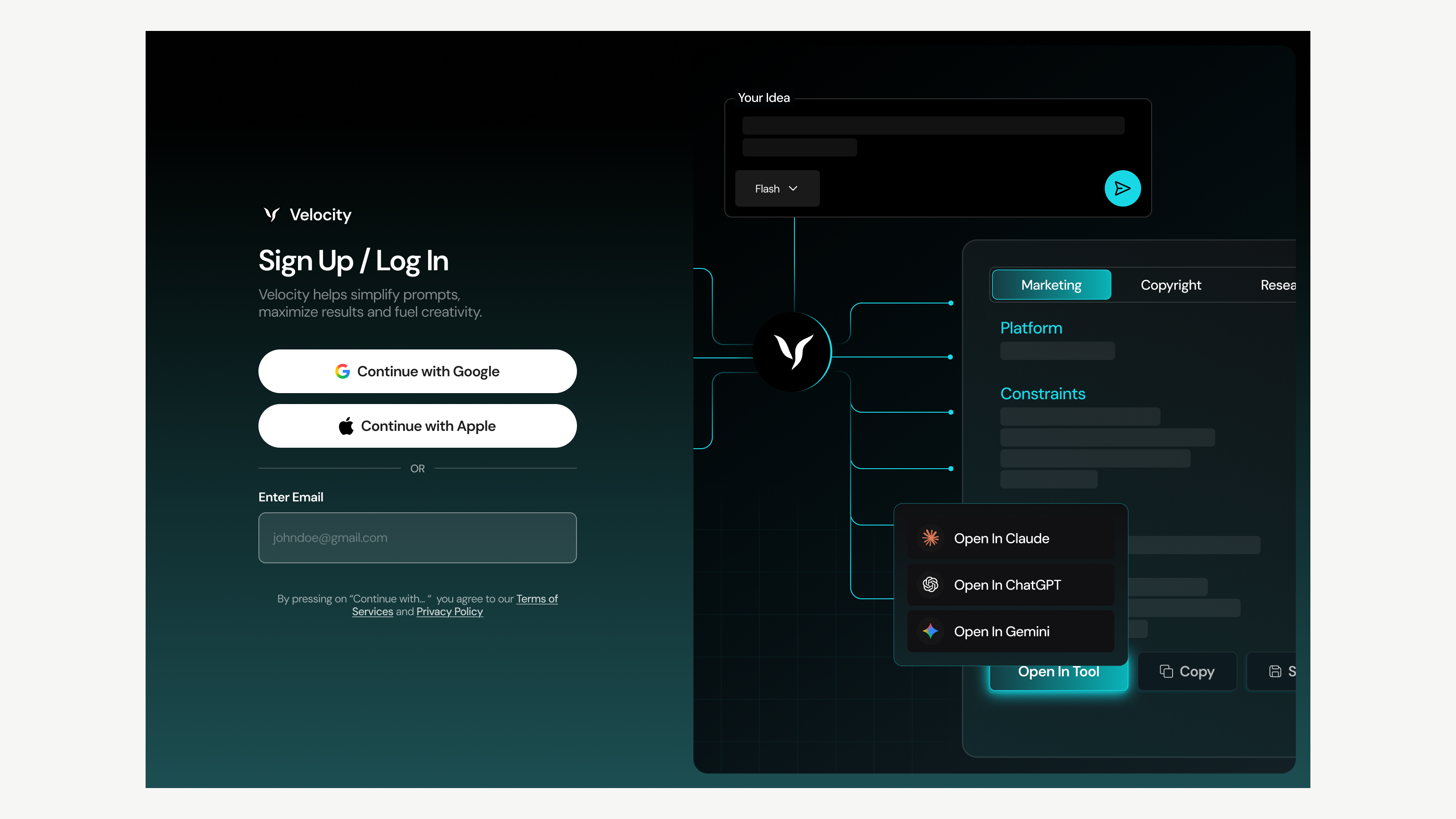This screenshot has height=819, width=1456.
Task: Open the Privacy Policy link
Action: [x=450, y=612]
